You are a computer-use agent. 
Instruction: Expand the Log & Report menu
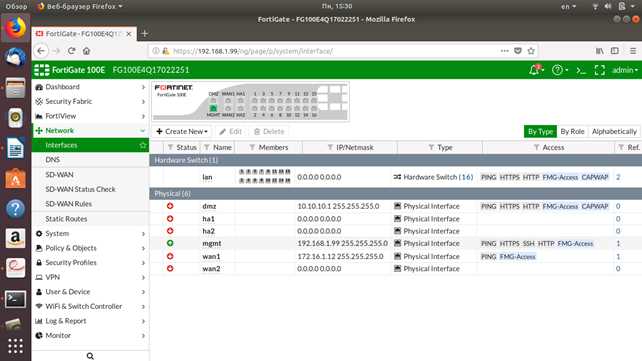(90, 321)
